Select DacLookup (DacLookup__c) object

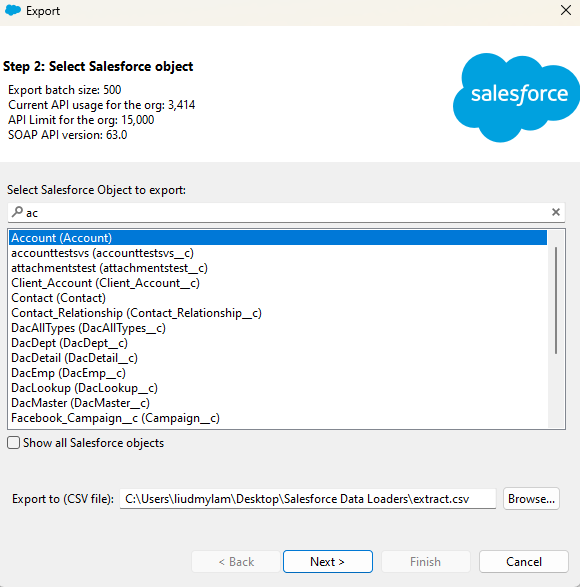pos(277,388)
